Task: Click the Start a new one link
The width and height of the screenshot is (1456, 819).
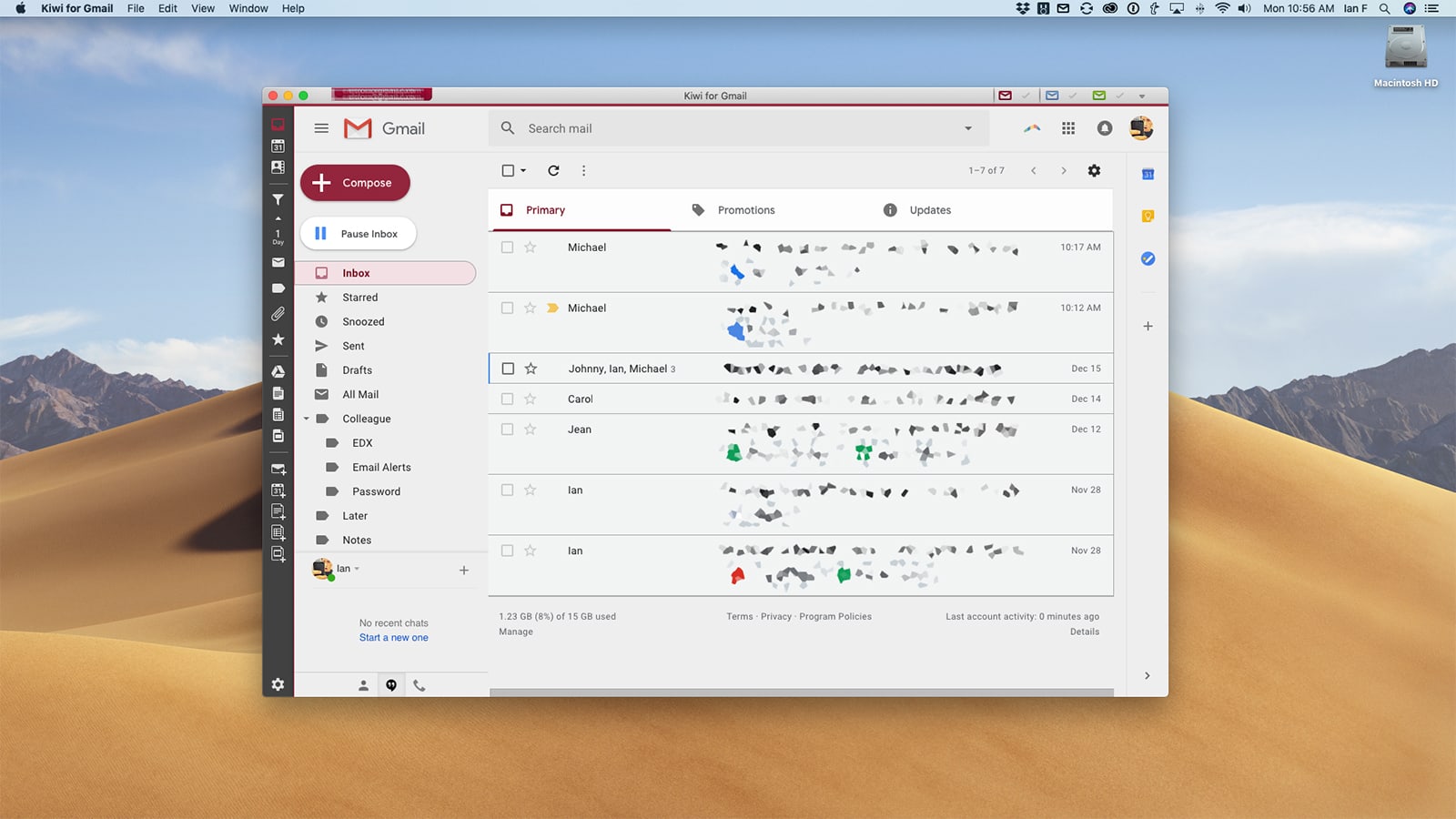Action: 393,638
